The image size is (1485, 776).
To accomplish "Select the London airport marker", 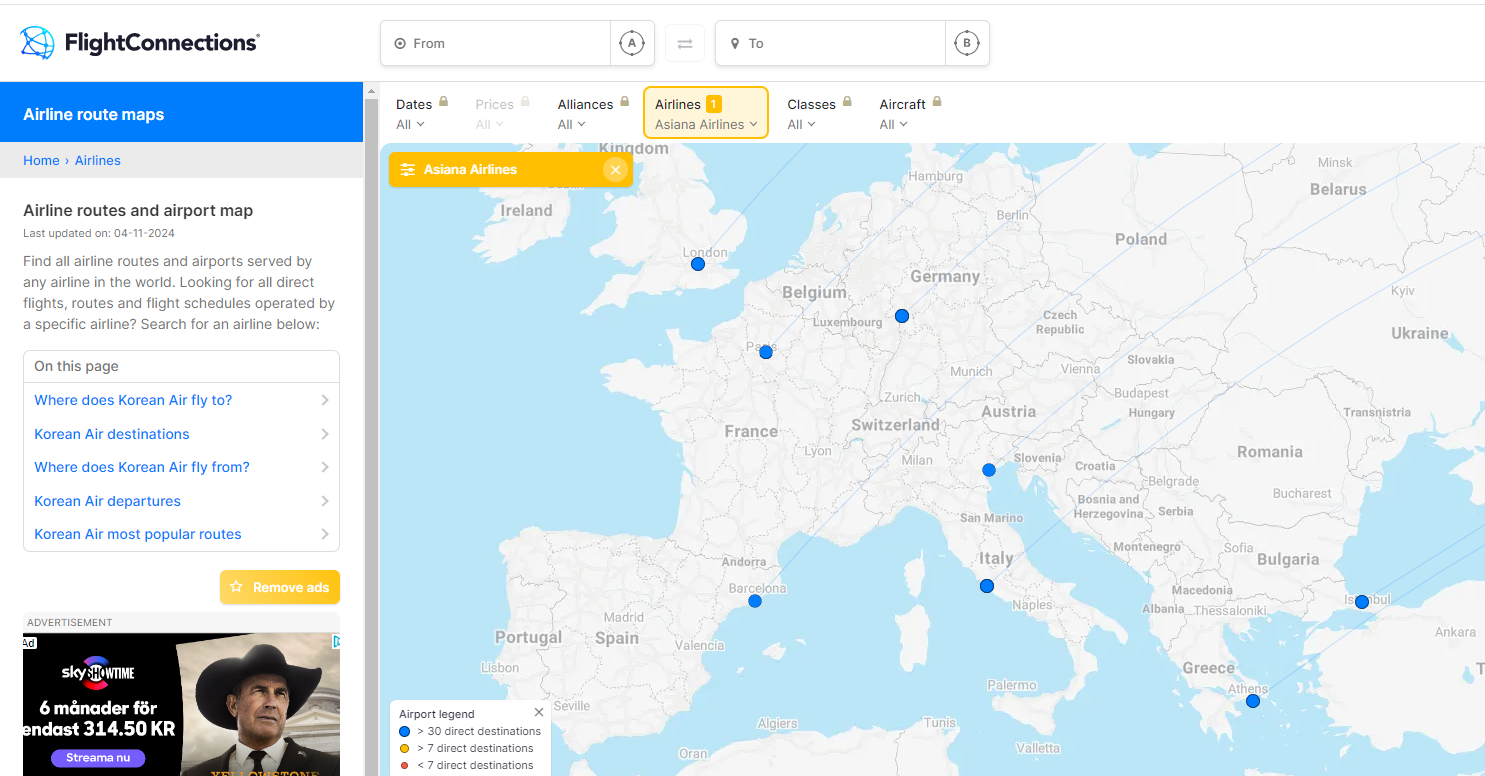I will click(698, 264).
